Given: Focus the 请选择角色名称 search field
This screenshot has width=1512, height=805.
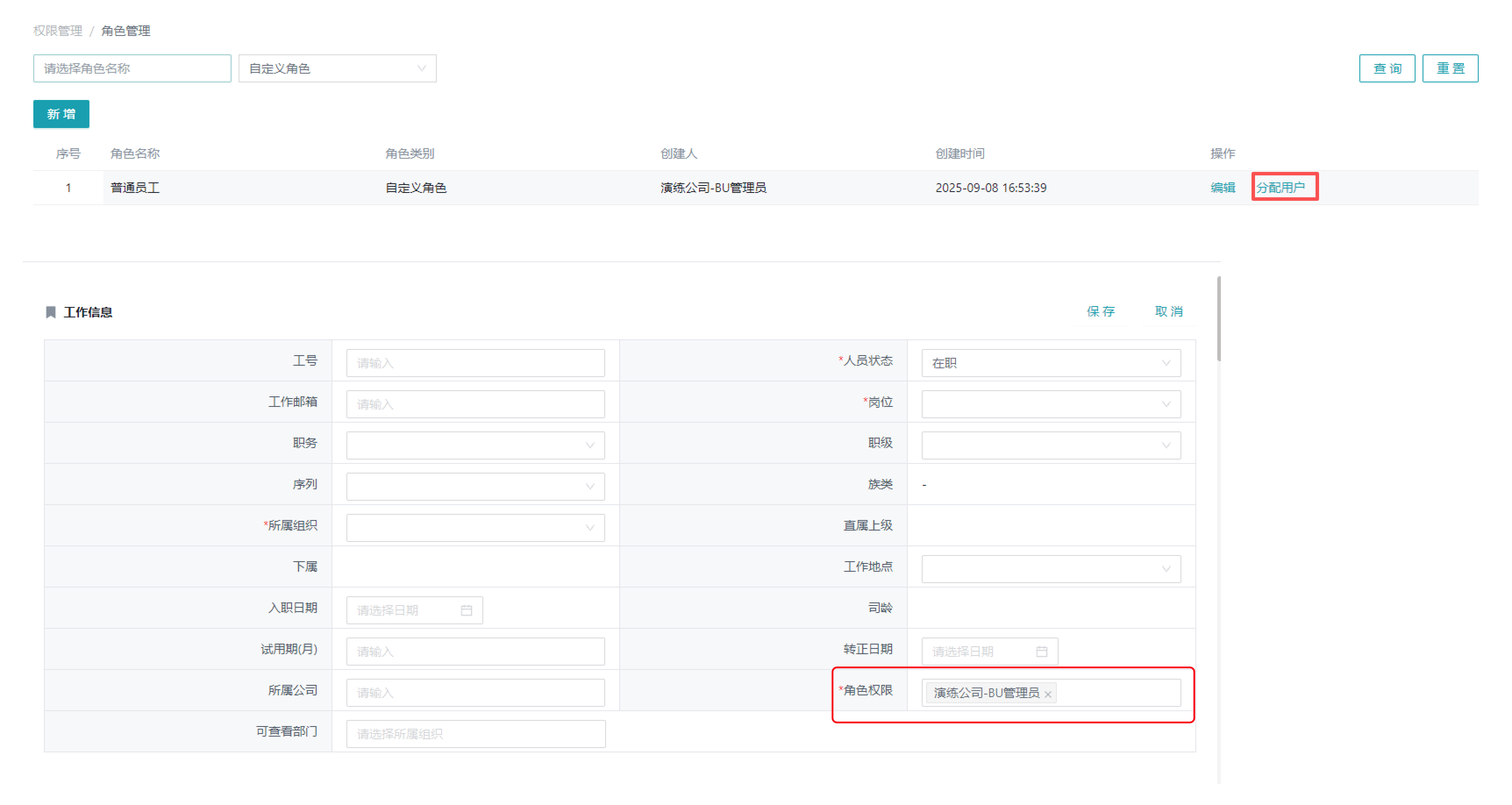Looking at the screenshot, I should point(132,69).
